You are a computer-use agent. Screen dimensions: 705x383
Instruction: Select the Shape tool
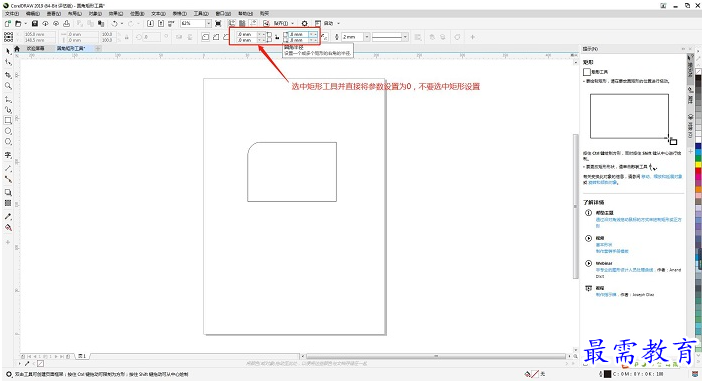coord(8,62)
